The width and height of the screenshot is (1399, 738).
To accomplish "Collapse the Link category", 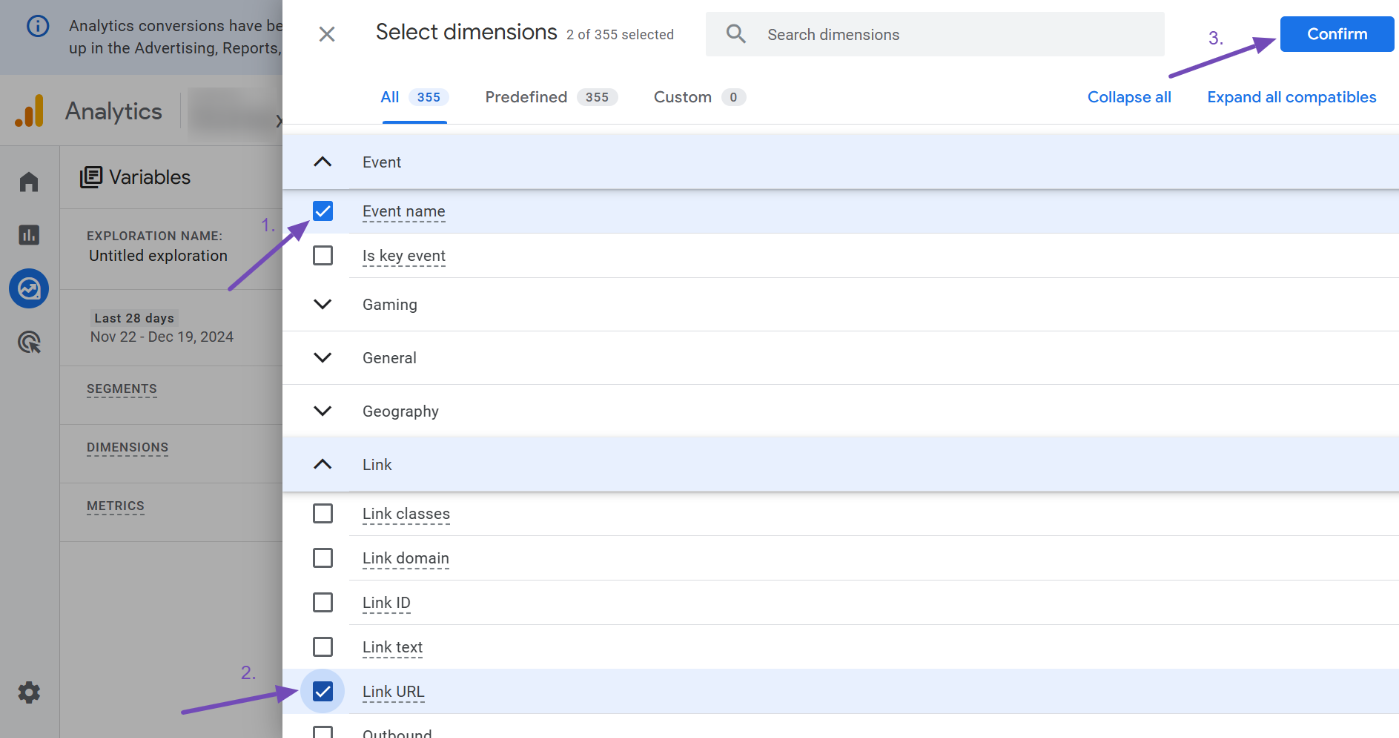I will click(x=322, y=464).
